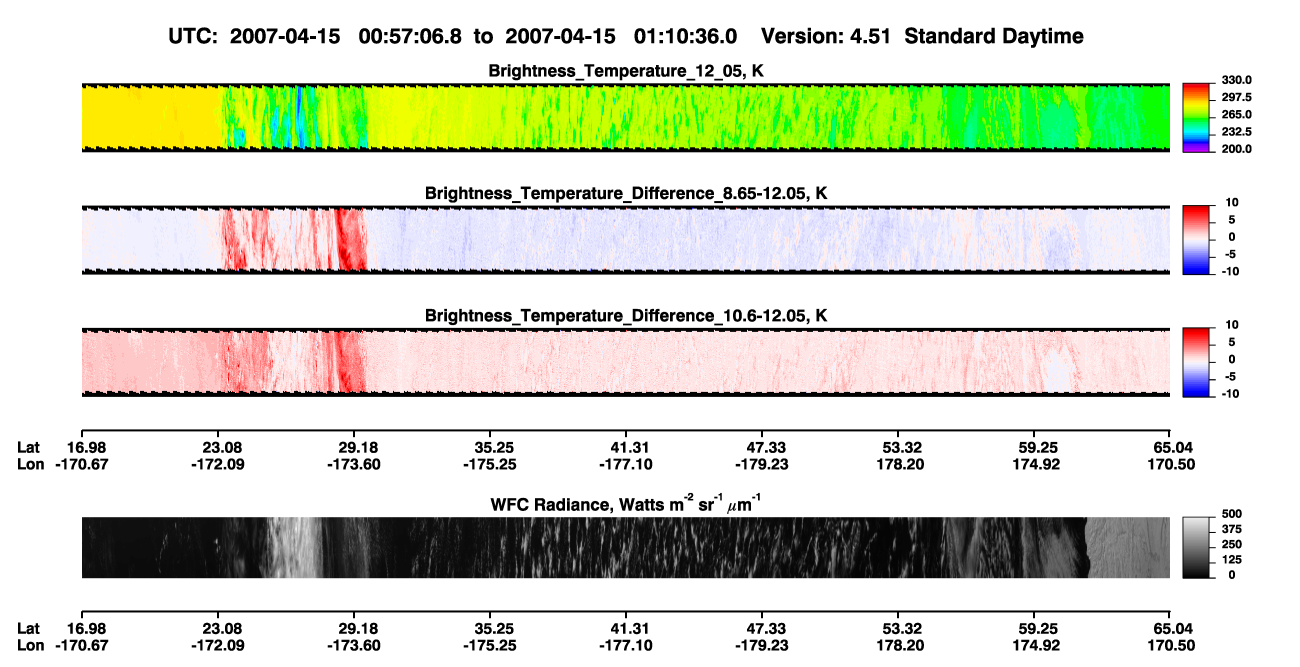1300x667 pixels.
Task: Click latitude 41.31 on the axis above WFC Radiance
Action: pos(631,447)
